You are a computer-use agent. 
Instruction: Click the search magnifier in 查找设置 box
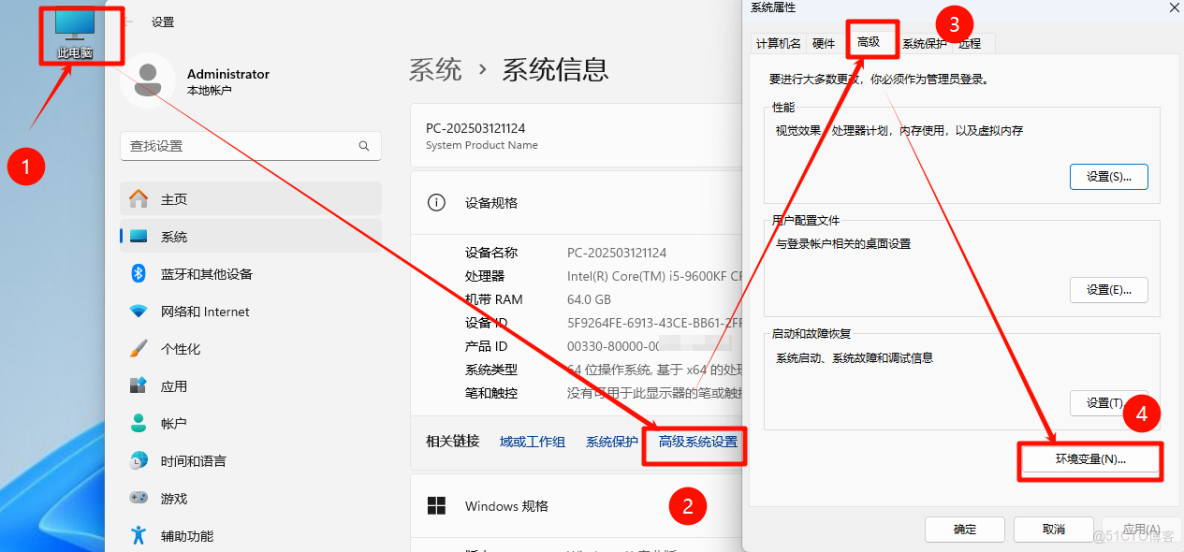point(363,146)
